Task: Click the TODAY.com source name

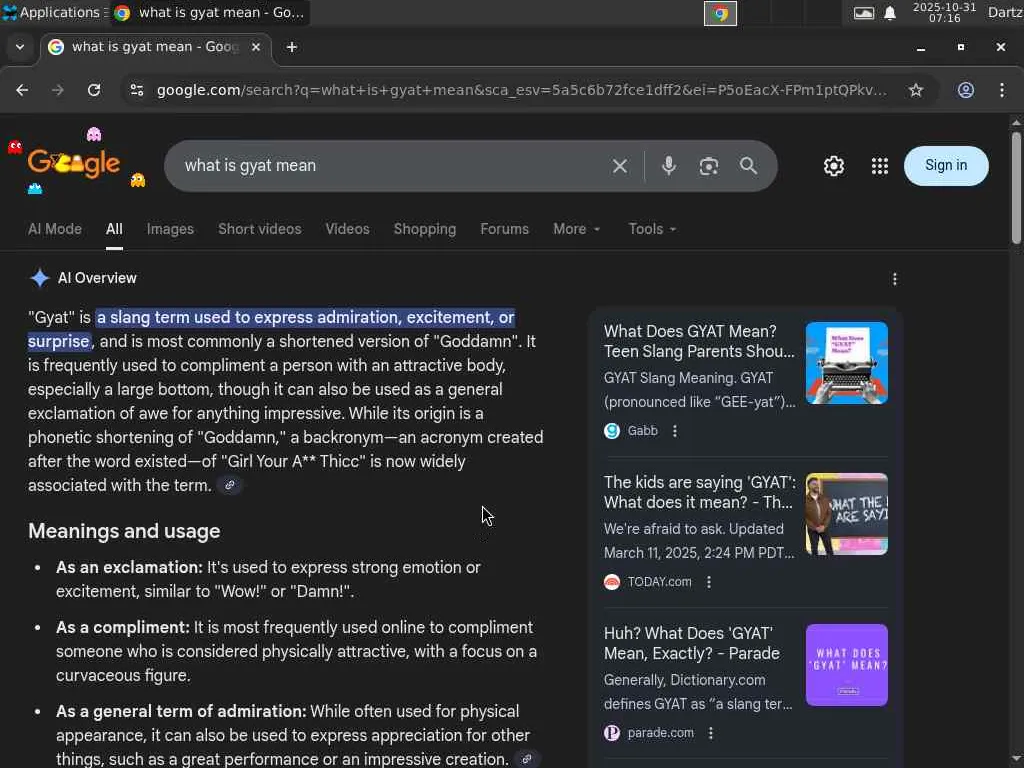Action: [x=660, y=582]
